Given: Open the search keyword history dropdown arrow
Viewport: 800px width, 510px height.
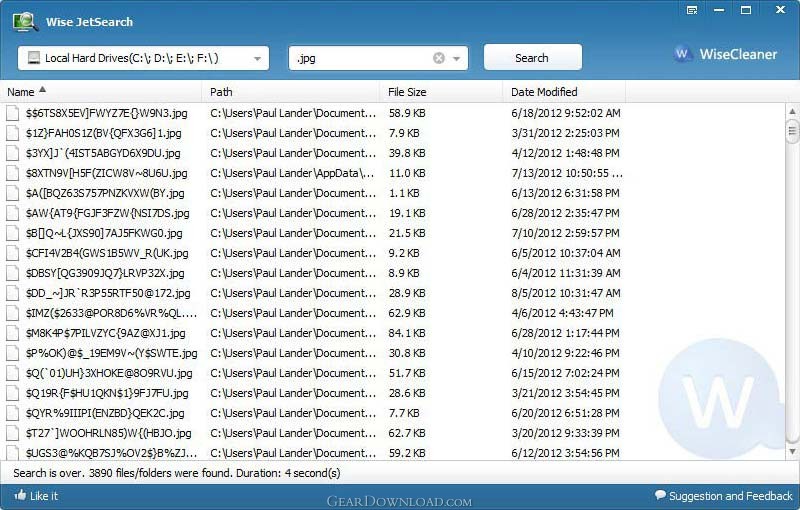Looking at the screenshot, I should coord(457,59).
